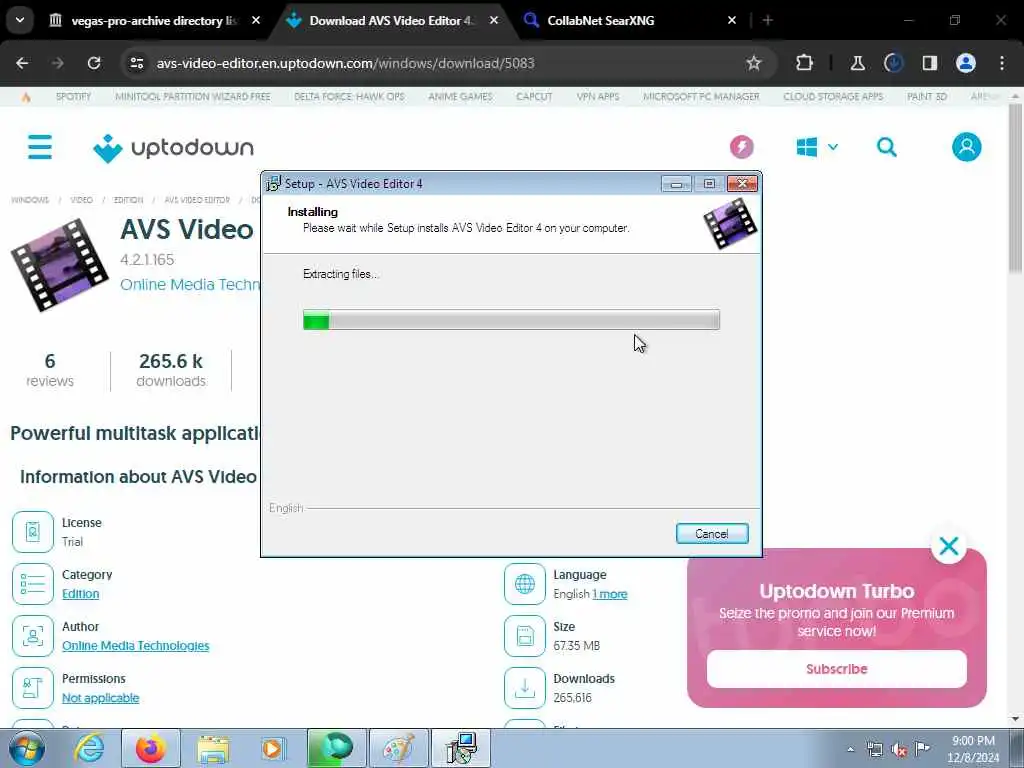The height and width of the screenshot is (768, 1024).
Task: Open the Edition category link
Action: [x=80, y=594]
